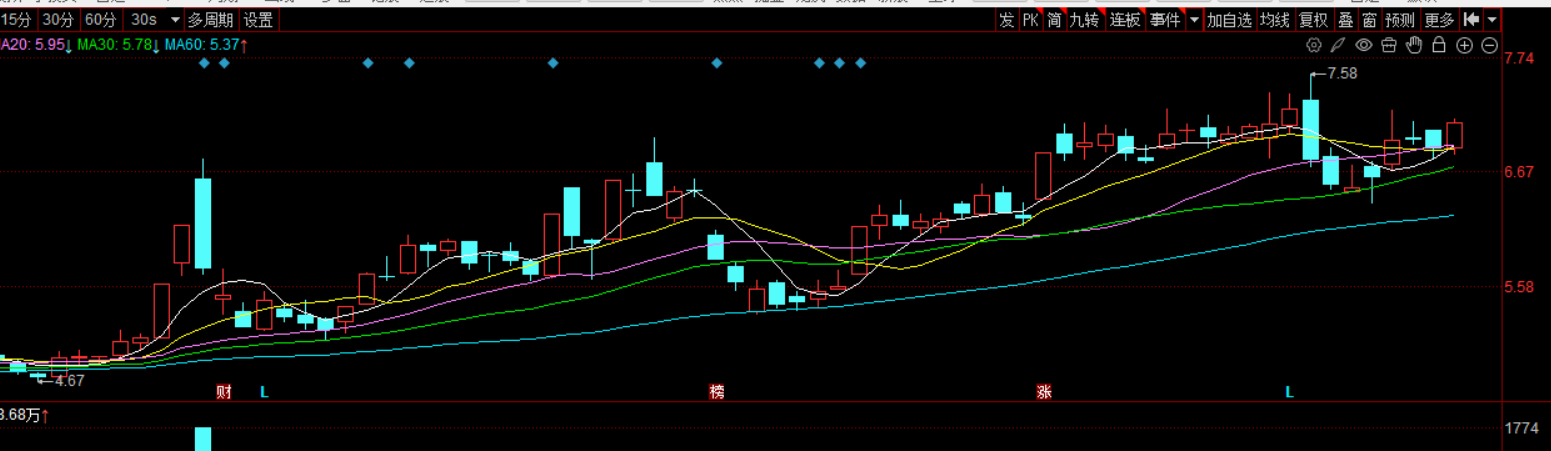Click 加自选 to add watchlist
This screenshot has height=451, width=1551.
[1229, 19]
